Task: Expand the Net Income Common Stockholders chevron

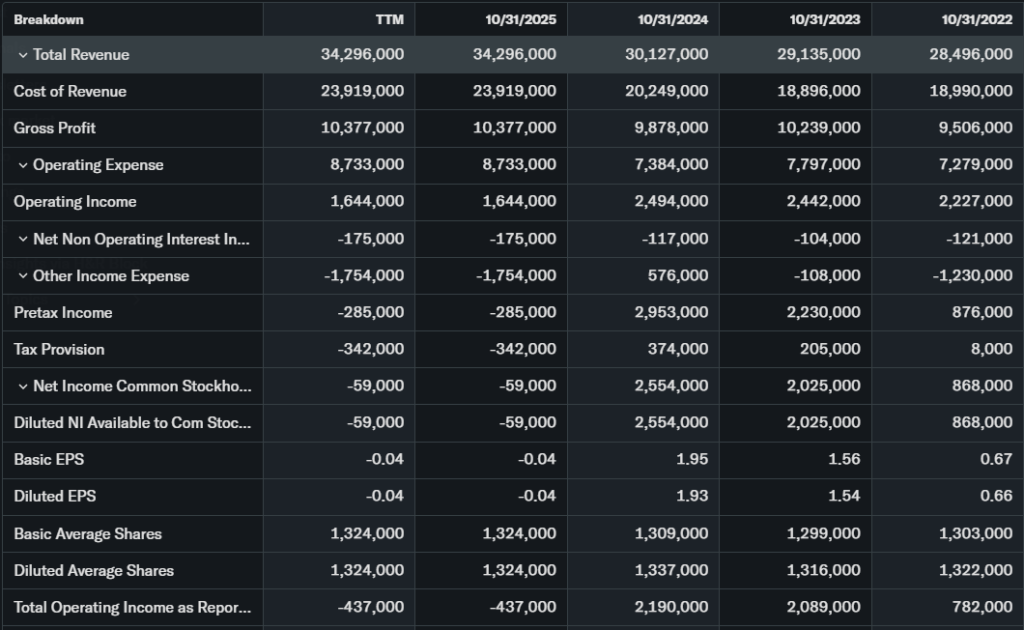Action: (23, 386)
